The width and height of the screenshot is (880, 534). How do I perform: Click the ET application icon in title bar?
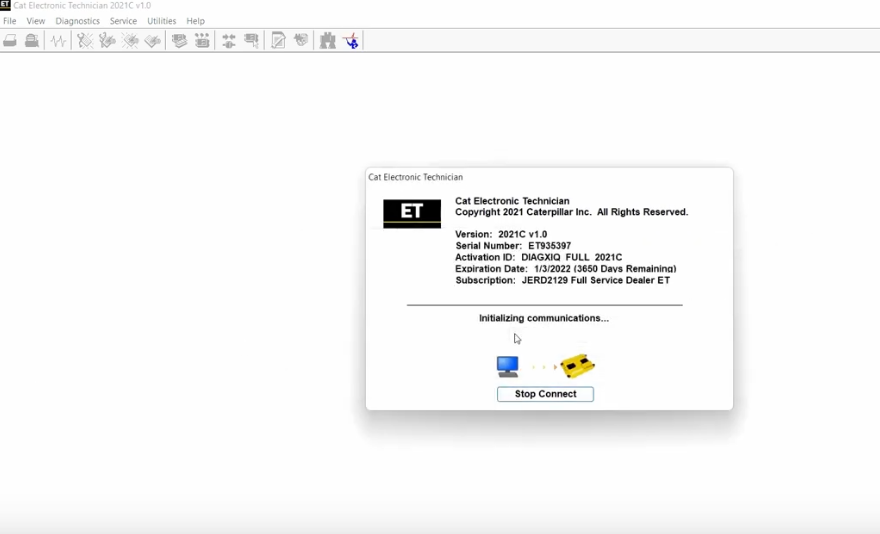tap(5, 5)
